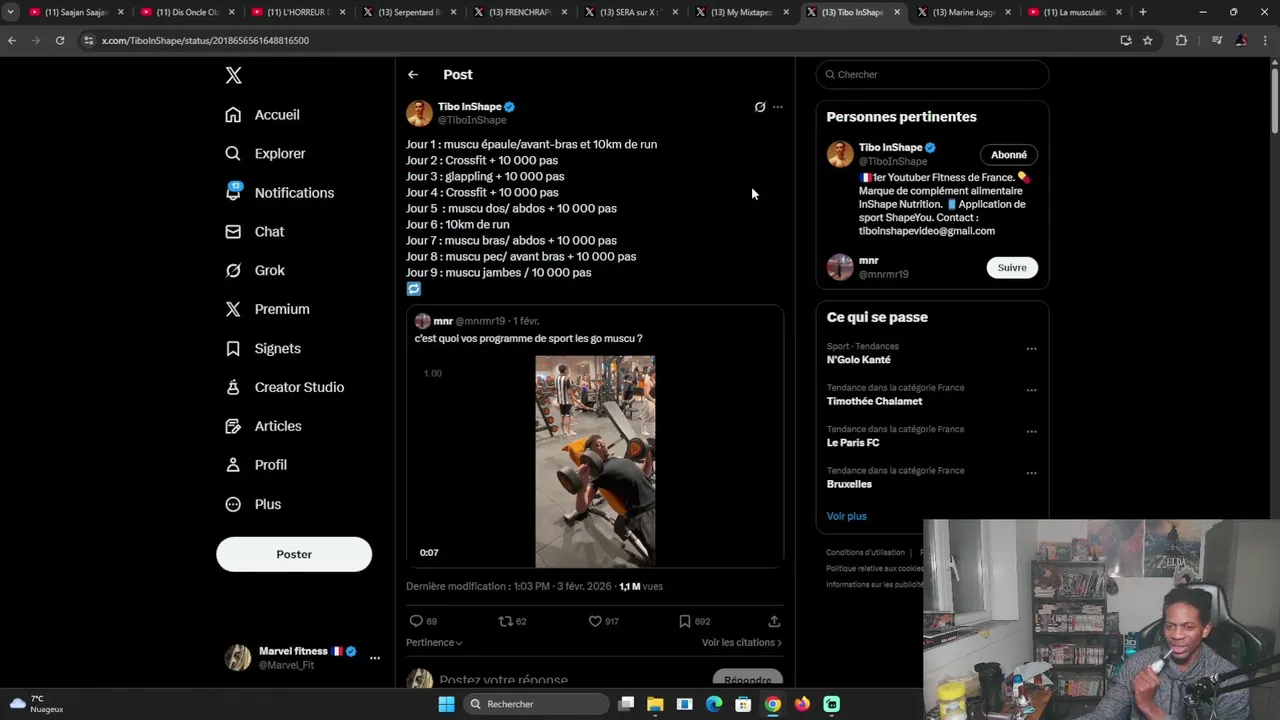Switch to Serpentard X tab

click(x=409, y=12)
